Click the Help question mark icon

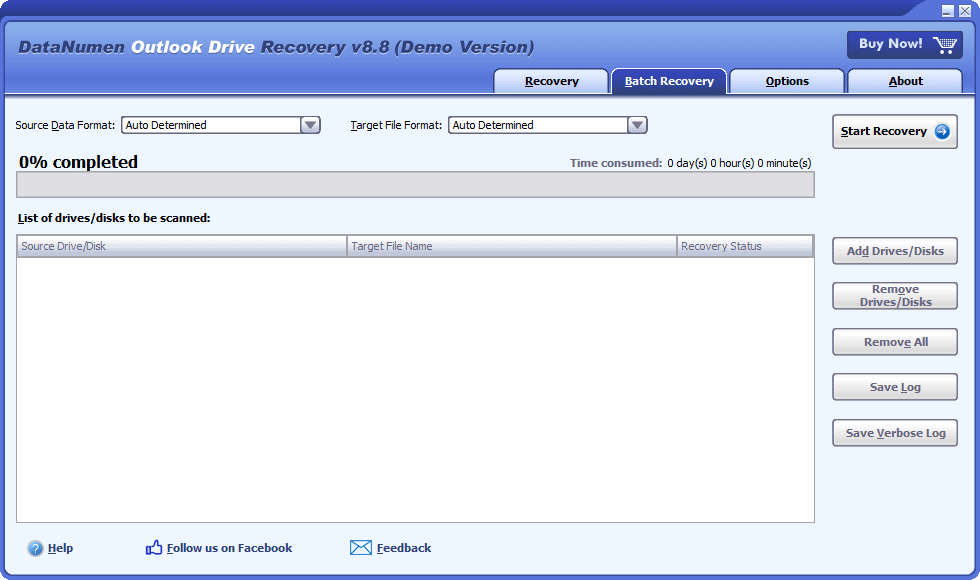point(35,548)
